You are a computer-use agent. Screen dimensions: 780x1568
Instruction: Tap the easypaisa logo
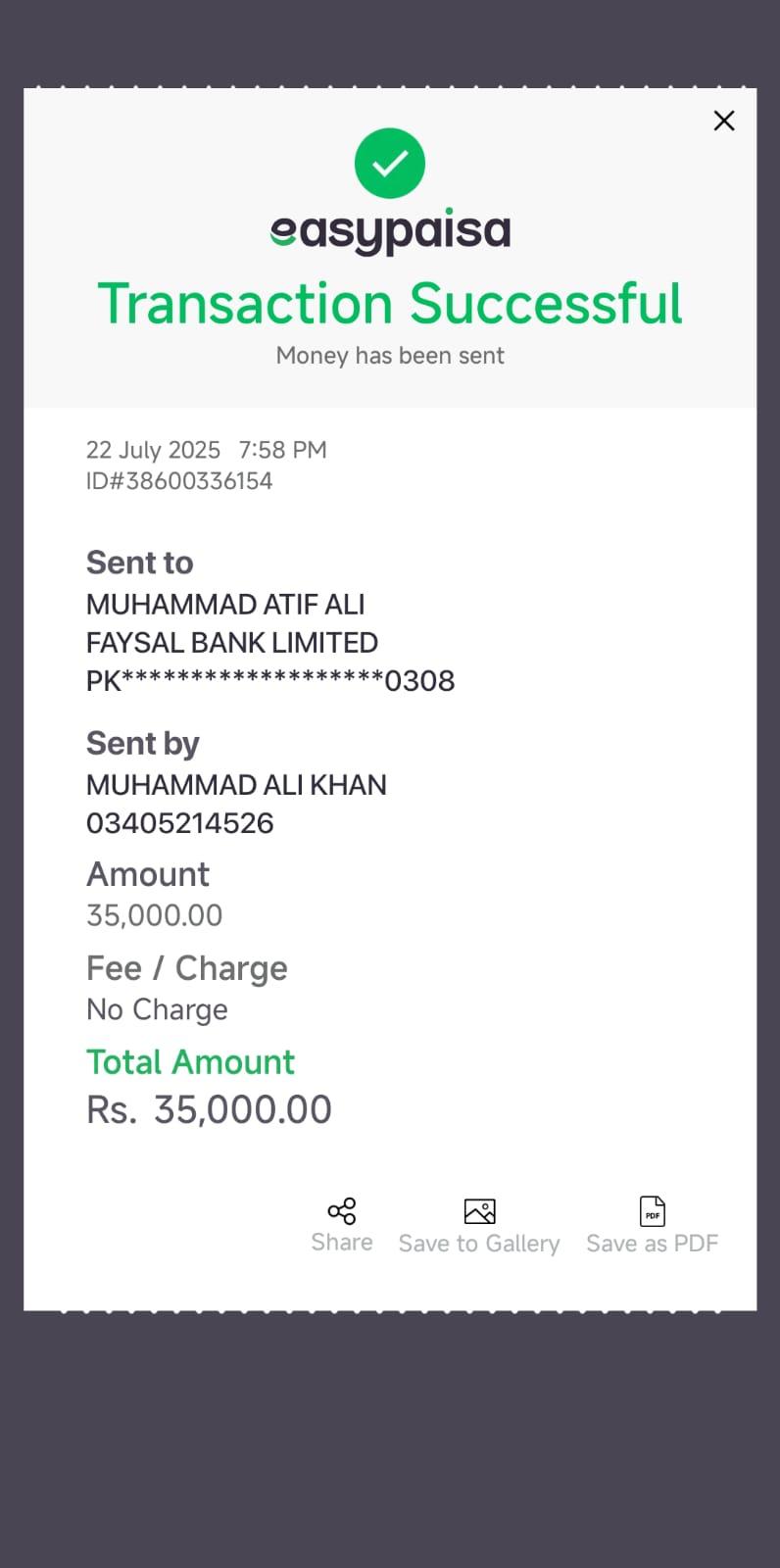[390, 231]
